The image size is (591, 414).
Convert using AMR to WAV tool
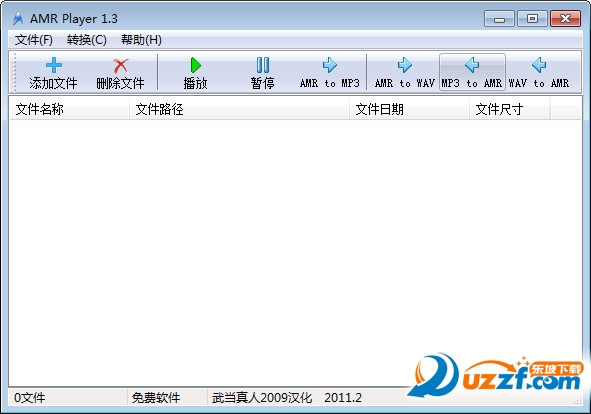tap(405, 72)
